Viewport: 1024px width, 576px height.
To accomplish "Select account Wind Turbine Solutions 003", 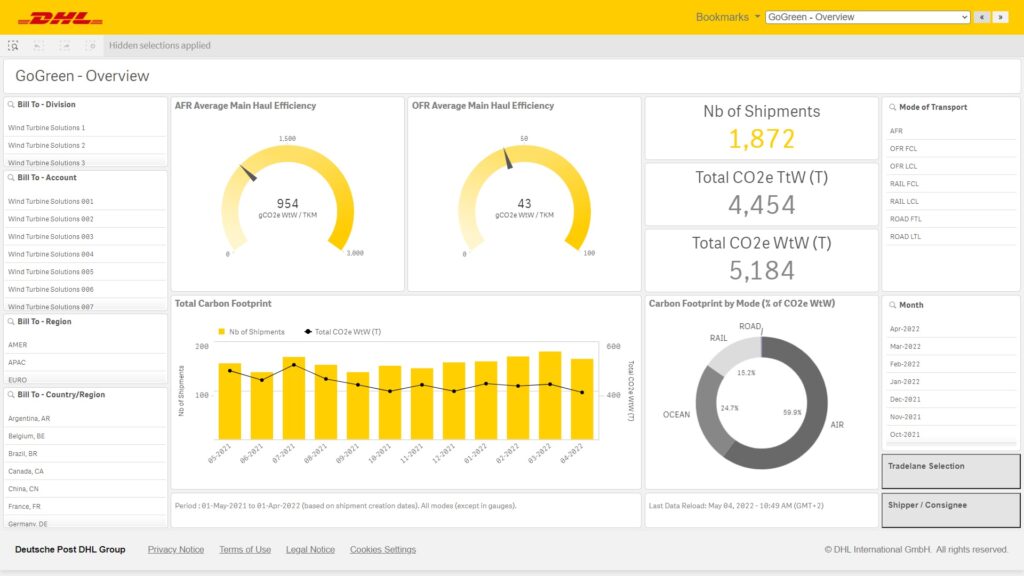I will click(x=86, y=237).
